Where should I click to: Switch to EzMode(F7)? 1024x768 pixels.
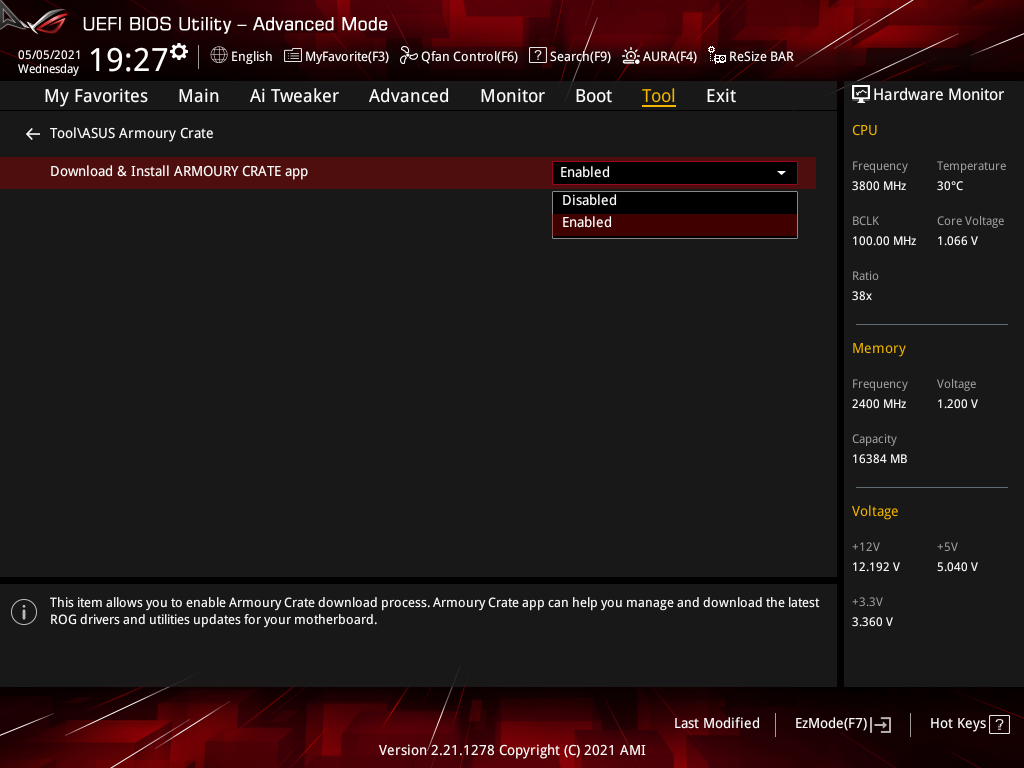(x=842, y=724)
